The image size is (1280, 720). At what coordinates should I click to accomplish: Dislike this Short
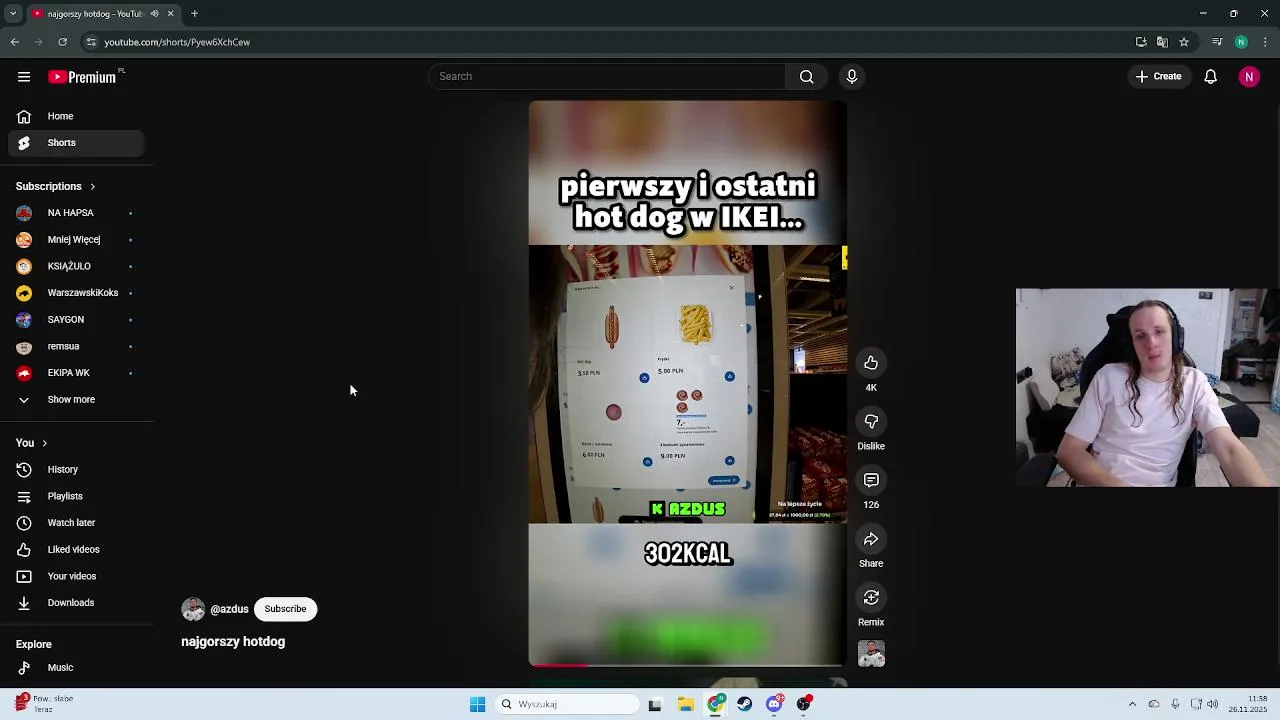pyautogui.click(x=871, y=422)
